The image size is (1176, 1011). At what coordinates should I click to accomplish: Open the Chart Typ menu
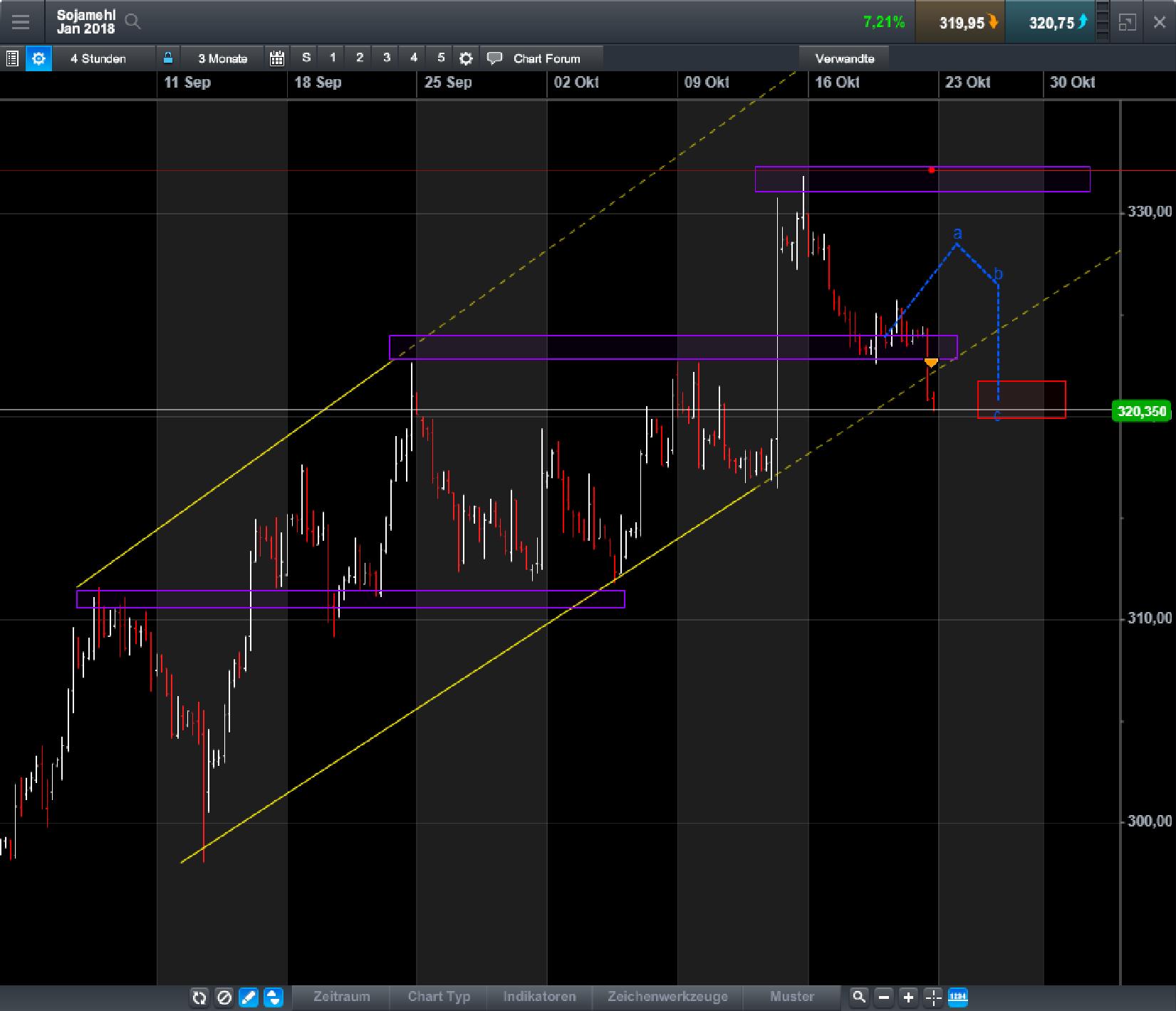[438, 997]
